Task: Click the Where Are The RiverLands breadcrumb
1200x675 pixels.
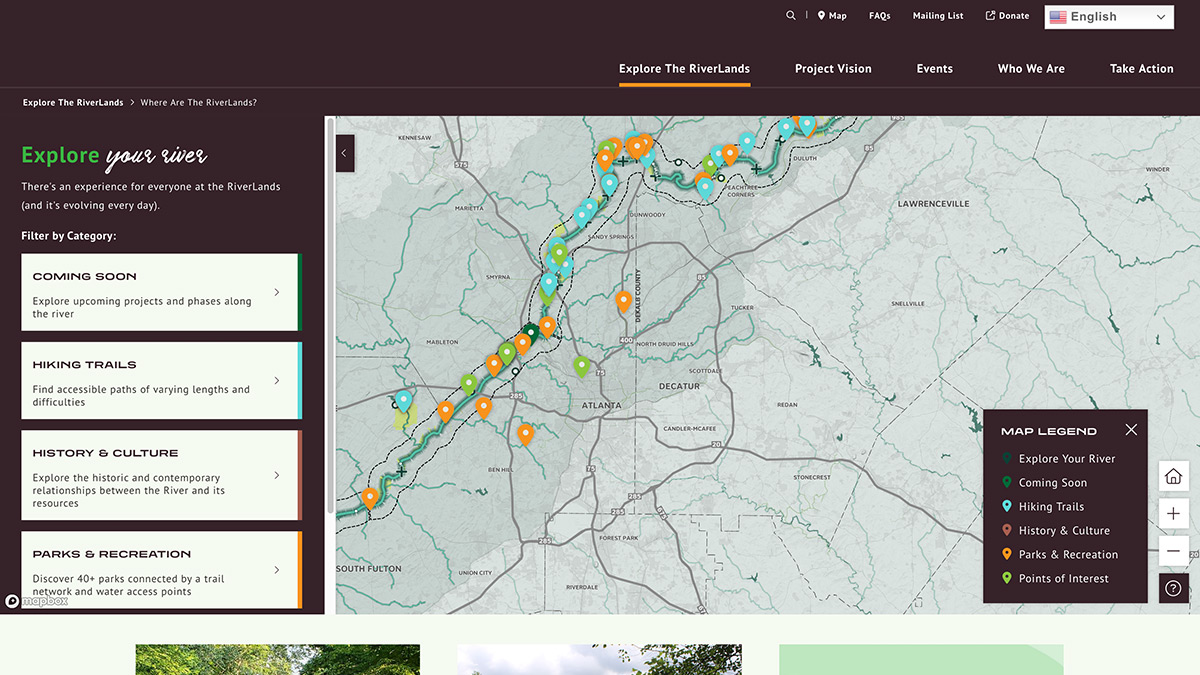Action: (198, 103)
